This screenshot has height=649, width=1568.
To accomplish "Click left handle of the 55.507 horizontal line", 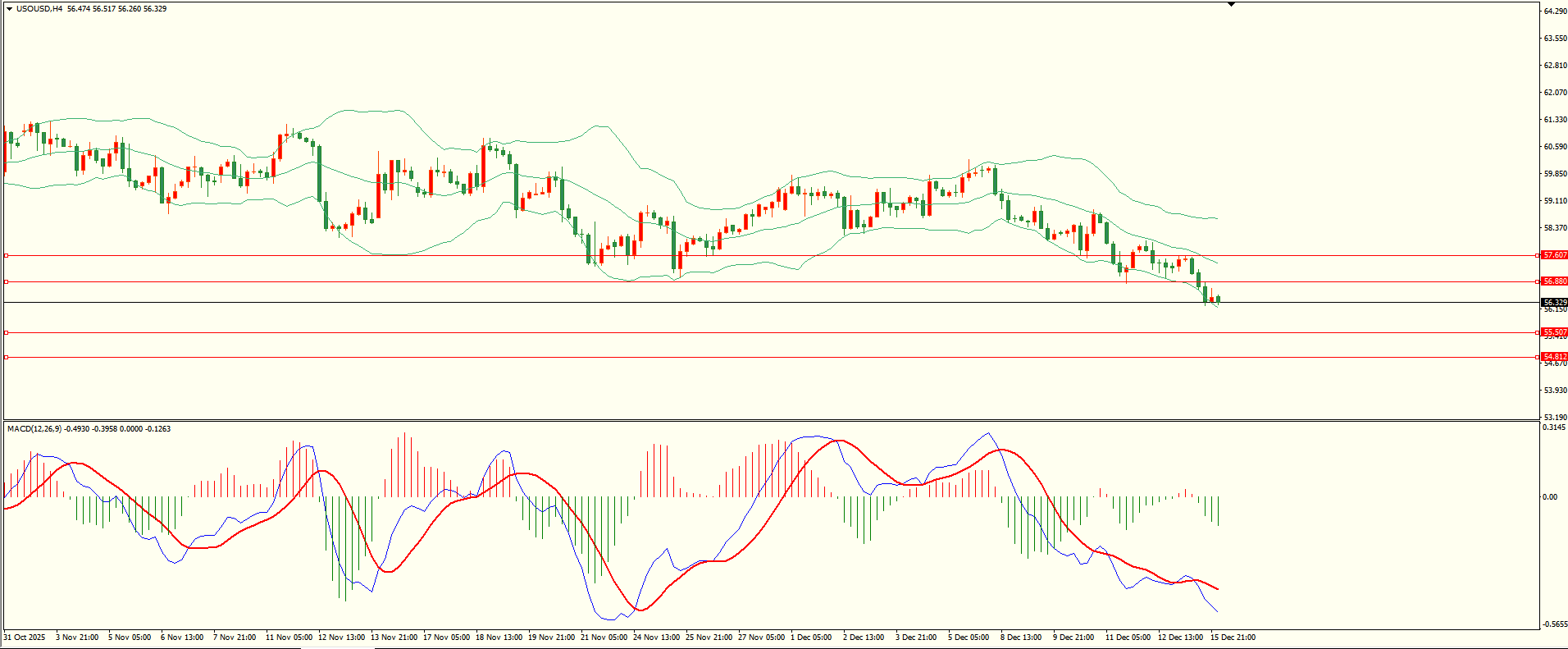I will pyautogui.click(x=7, y=332).
